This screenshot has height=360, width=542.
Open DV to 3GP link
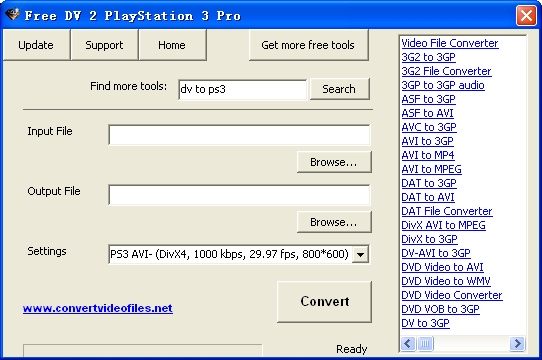[x=426, y=323]
